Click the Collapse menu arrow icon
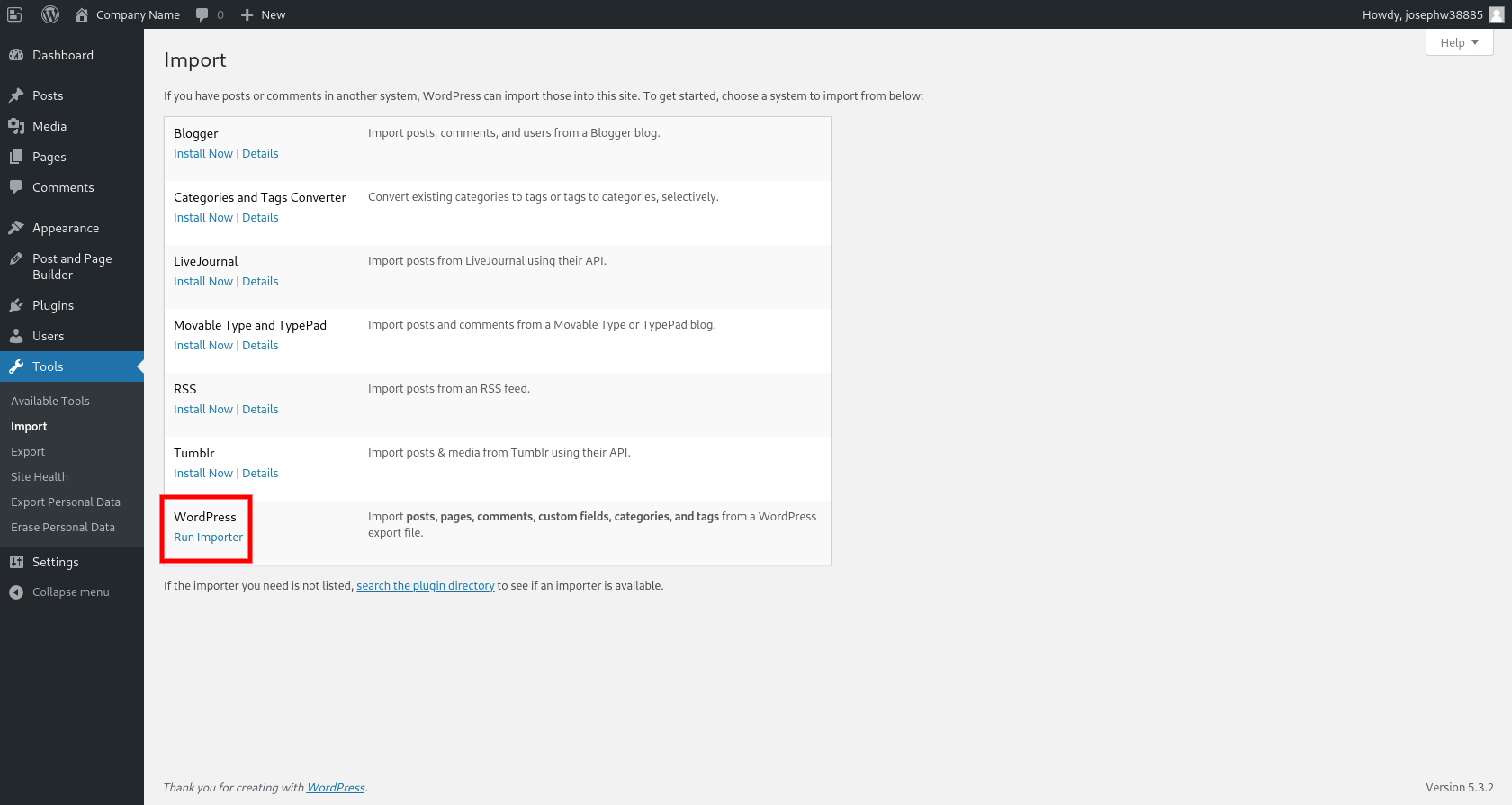 point(16,592)
